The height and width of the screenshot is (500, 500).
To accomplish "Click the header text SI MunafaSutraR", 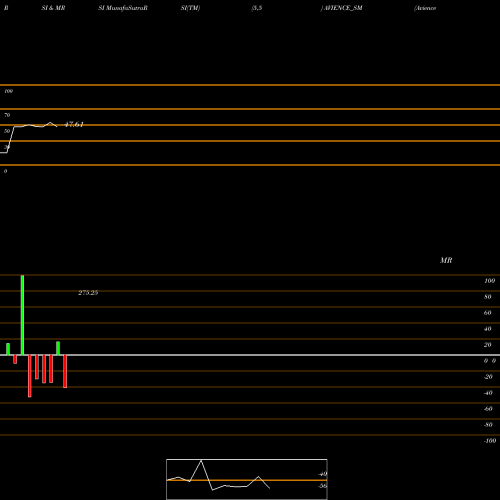I will coord(123,8).
